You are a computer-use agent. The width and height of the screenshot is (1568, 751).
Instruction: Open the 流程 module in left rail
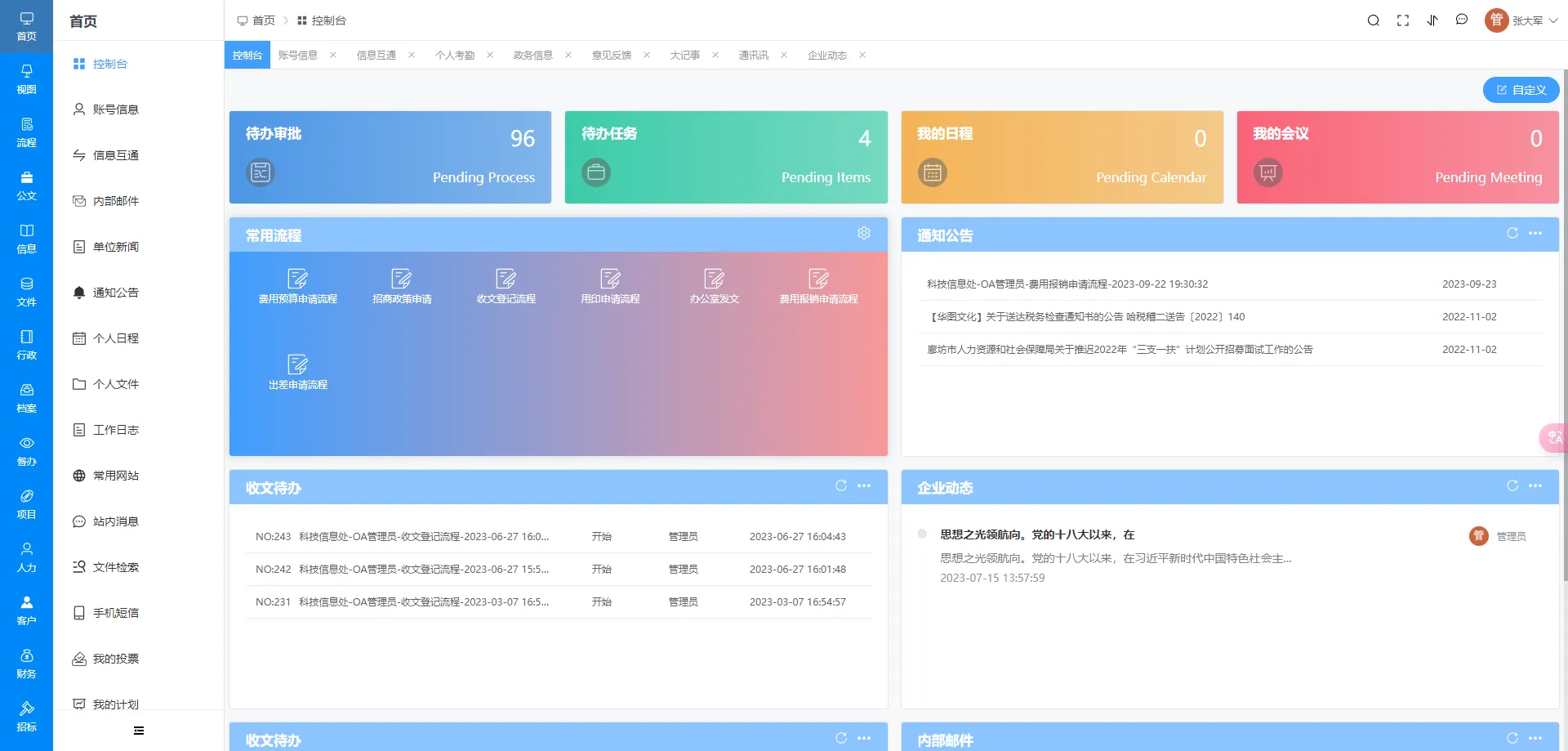point(26,132)
